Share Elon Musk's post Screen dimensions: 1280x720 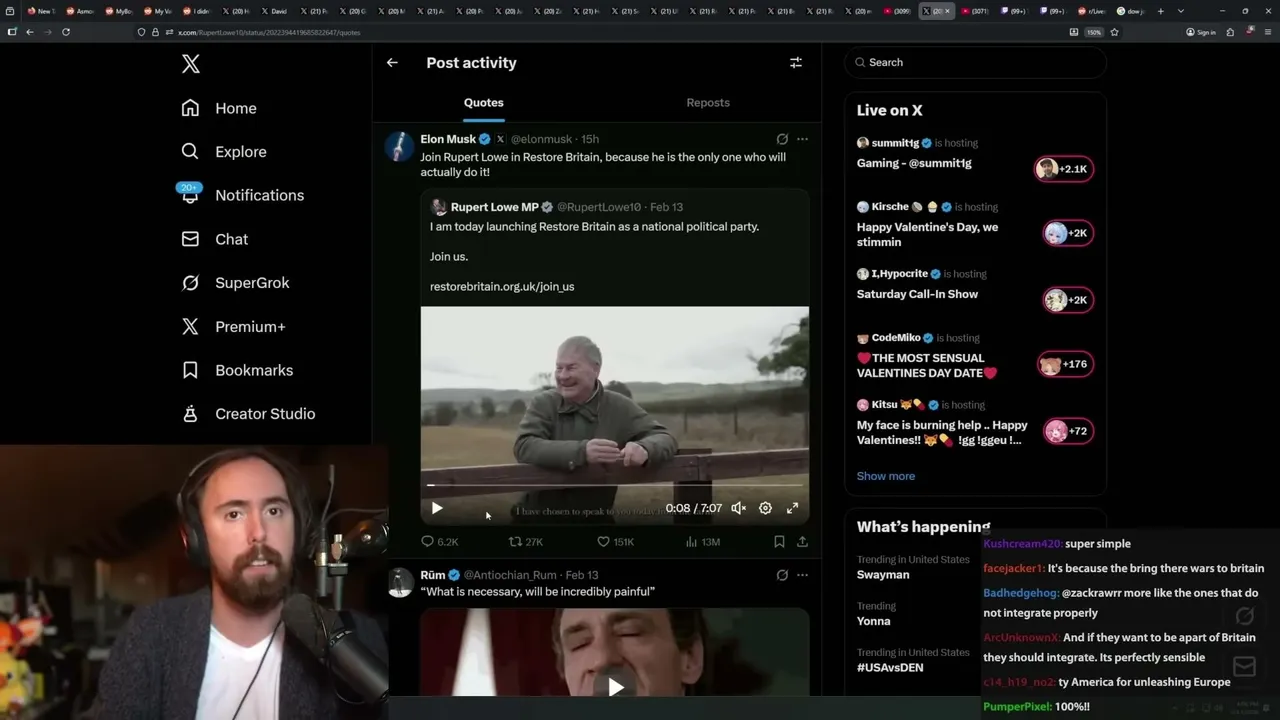(802, 542)
